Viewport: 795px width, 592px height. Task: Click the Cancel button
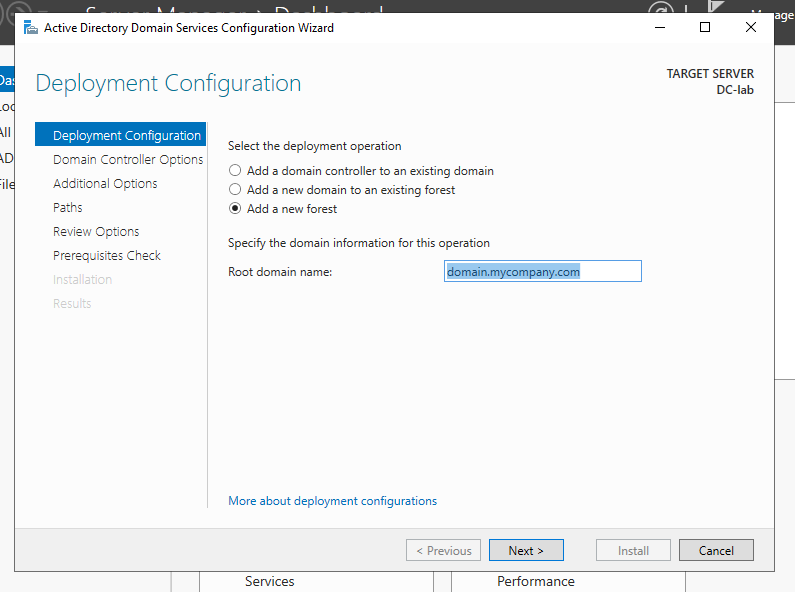[x=716, y=550]
